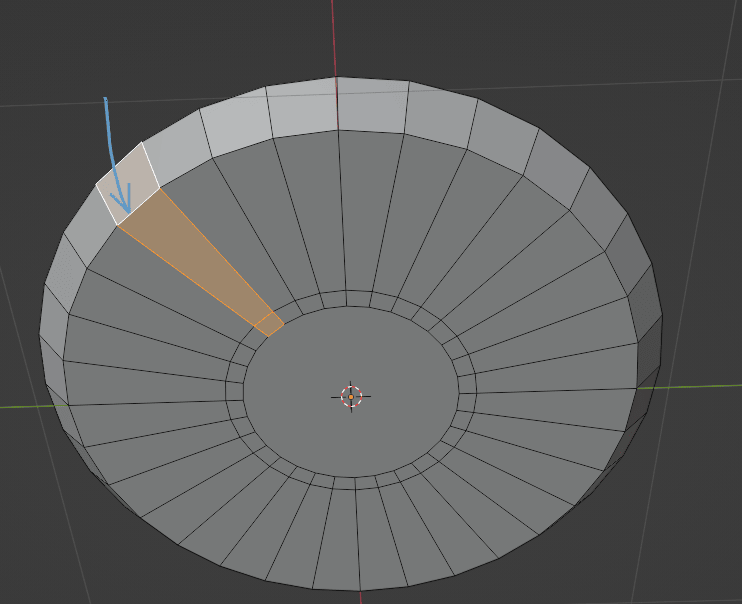Click the small orange face in the inner ring
The width and height of the screenshot is (742, 604).
pos(268,323)
